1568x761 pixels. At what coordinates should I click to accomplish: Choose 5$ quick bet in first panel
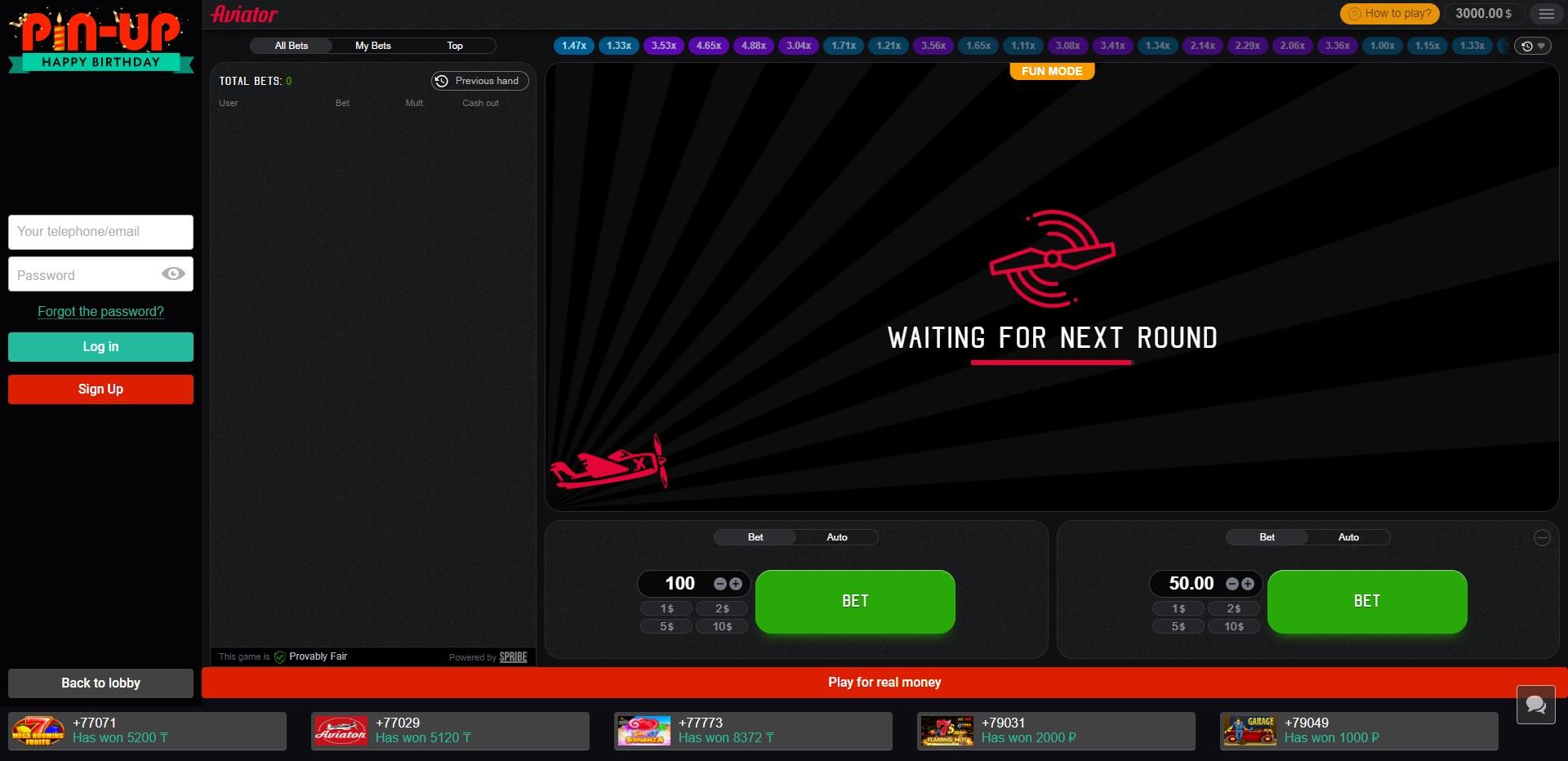(x=666, y=627)
